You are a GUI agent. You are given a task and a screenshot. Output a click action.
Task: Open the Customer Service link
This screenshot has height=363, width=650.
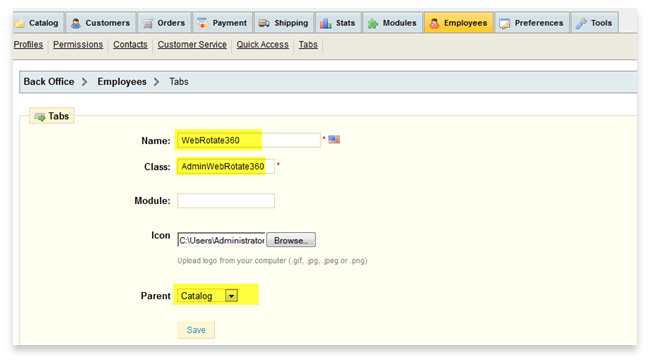click(192, 44)
